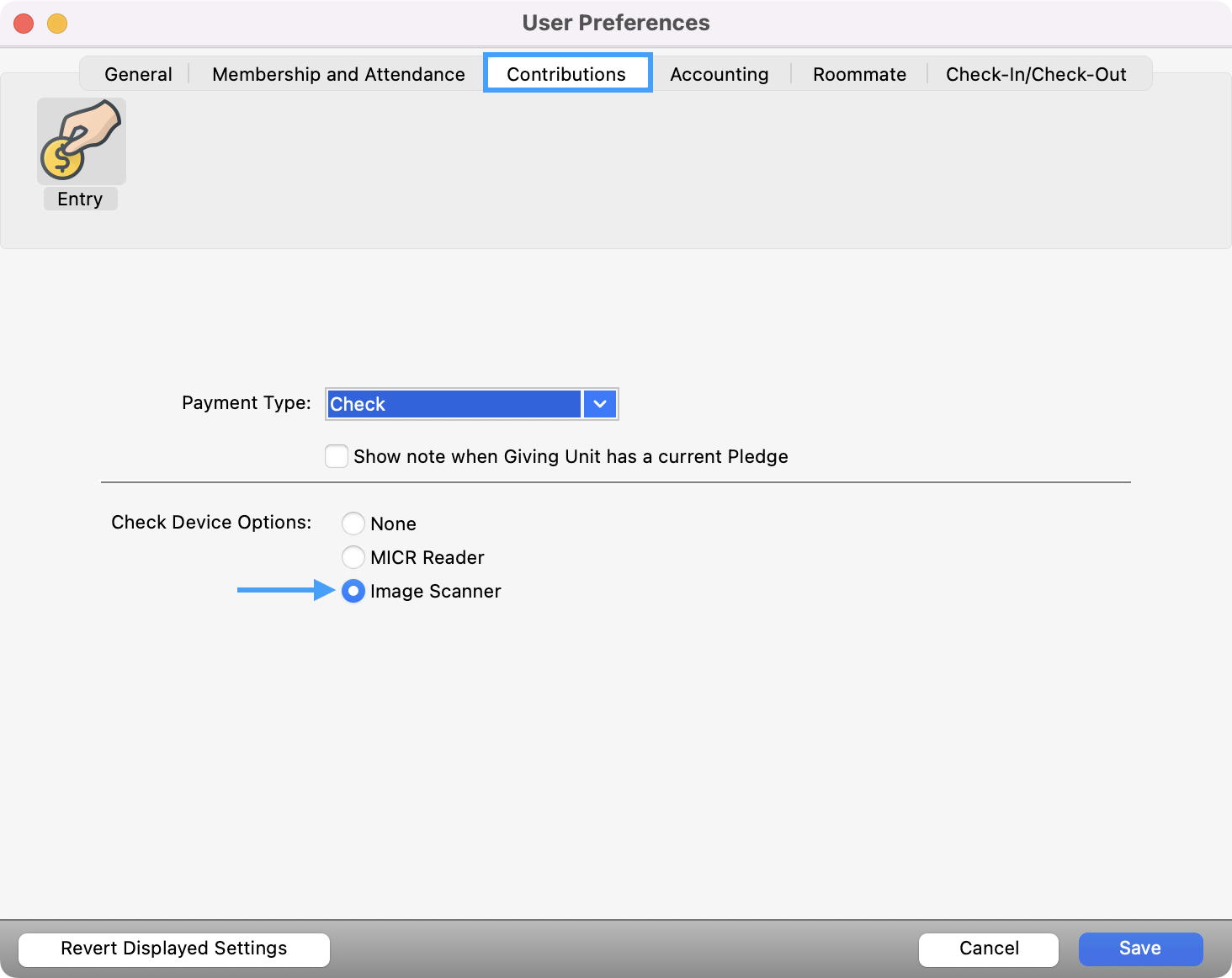Click Revert Displayed Settings

(173, 949)
